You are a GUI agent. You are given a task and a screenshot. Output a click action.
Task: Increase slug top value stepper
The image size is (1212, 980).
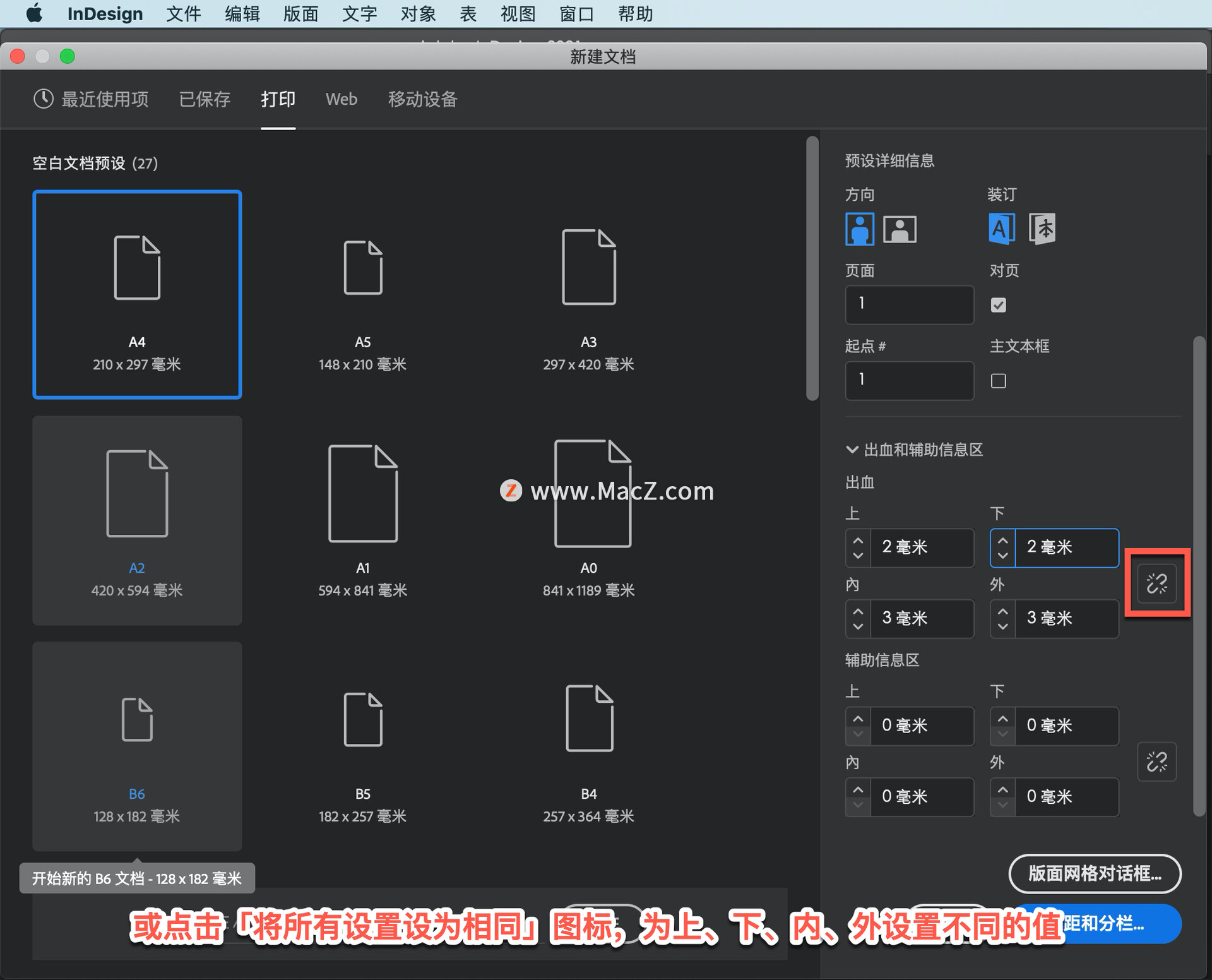coord(858,719)
